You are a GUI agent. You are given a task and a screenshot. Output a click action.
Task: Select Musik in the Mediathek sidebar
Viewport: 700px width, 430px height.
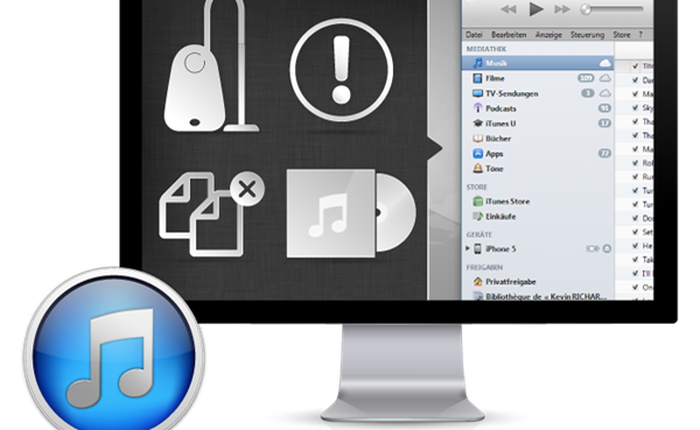click(x=538, y=63)
